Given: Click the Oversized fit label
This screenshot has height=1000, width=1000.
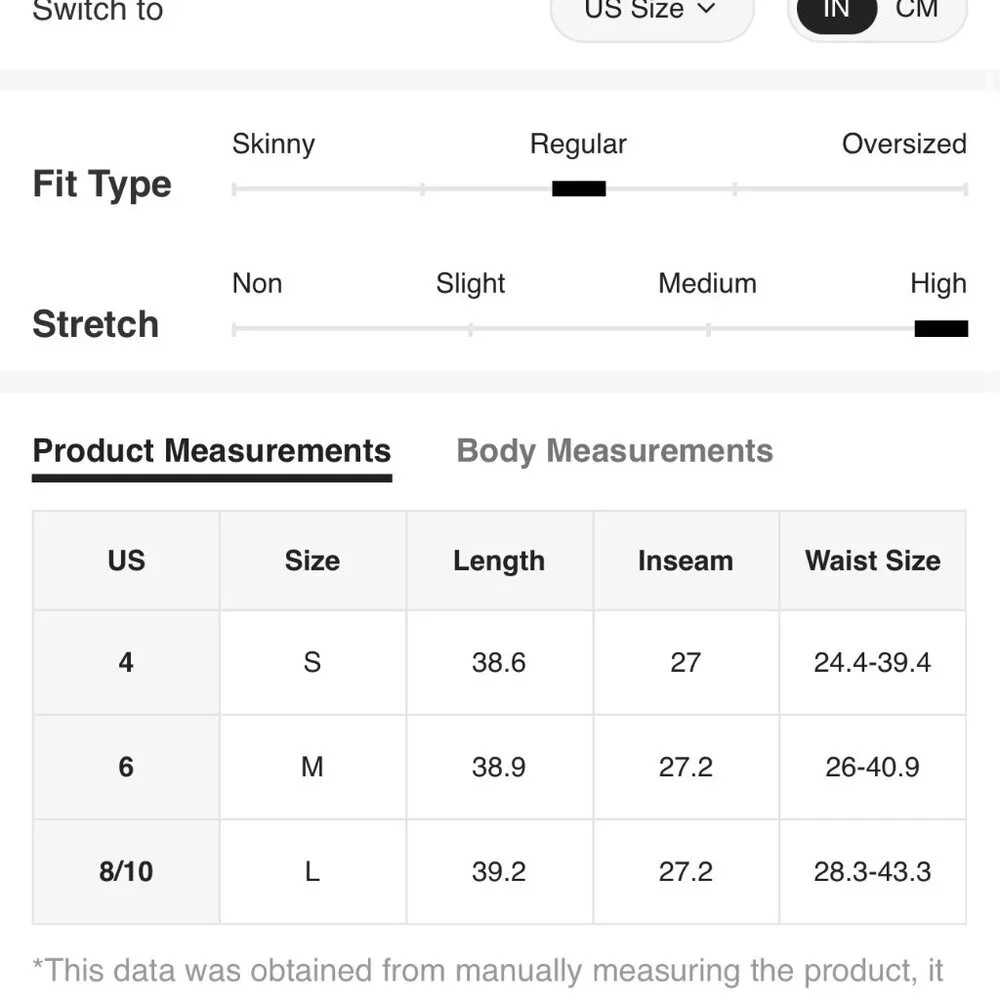Looking at the screenshot, I should coord(904,144).
